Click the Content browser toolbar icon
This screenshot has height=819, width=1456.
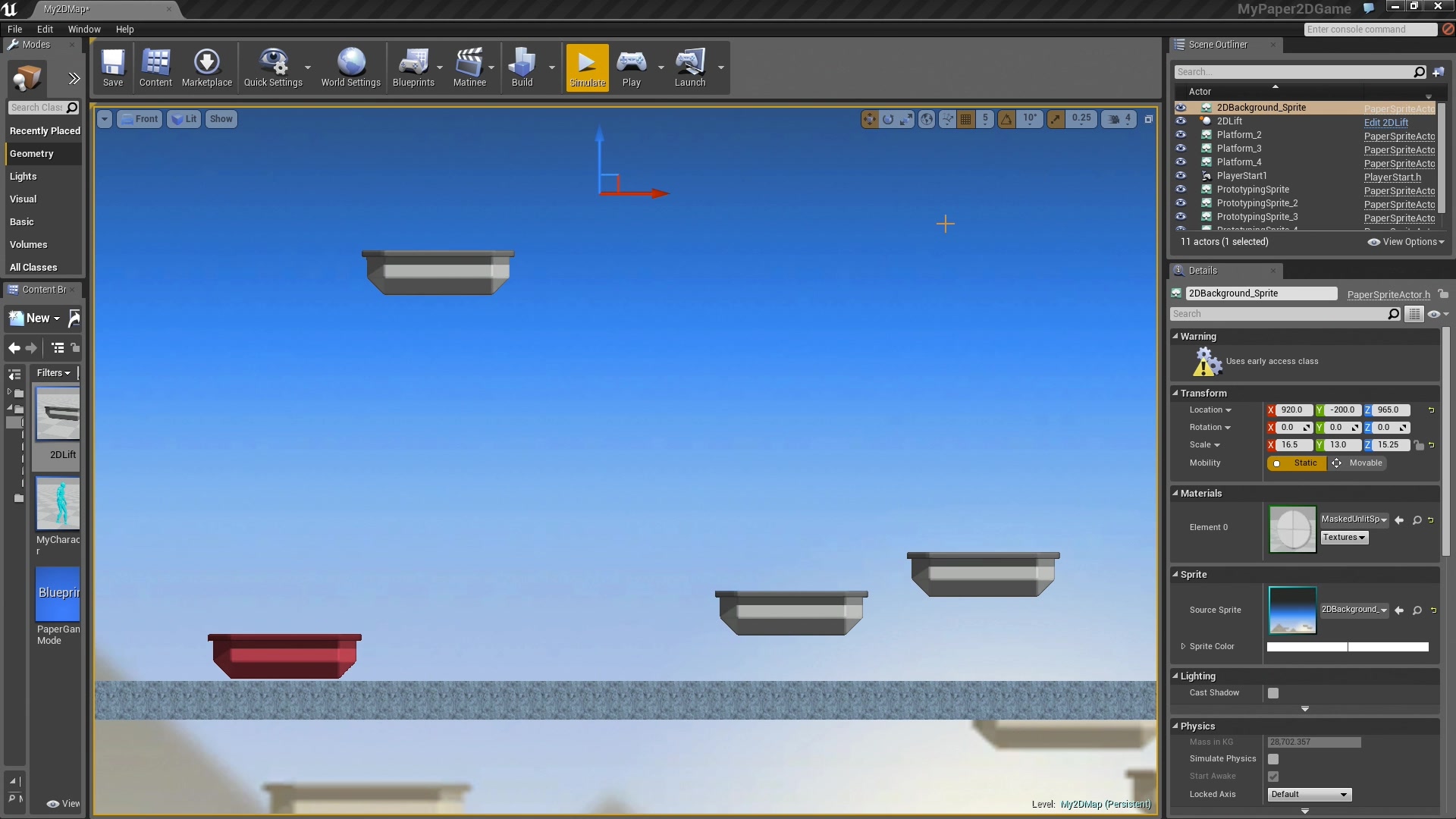[x=155, y=67]
